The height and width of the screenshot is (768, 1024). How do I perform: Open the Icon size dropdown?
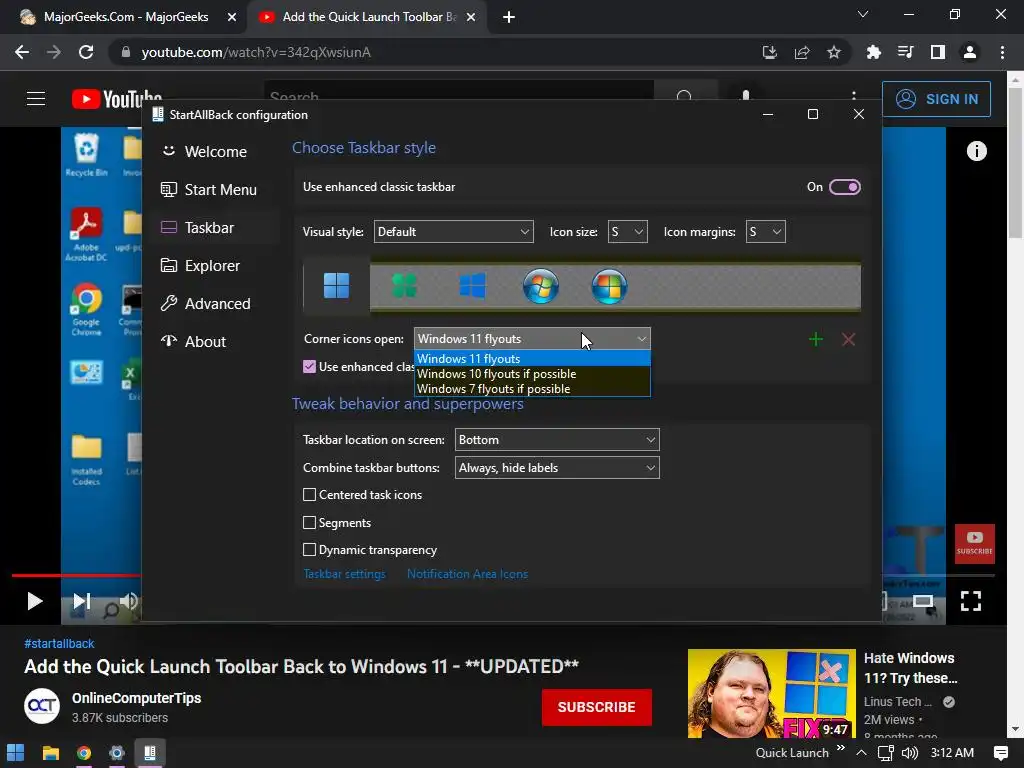tap(627, 232)
